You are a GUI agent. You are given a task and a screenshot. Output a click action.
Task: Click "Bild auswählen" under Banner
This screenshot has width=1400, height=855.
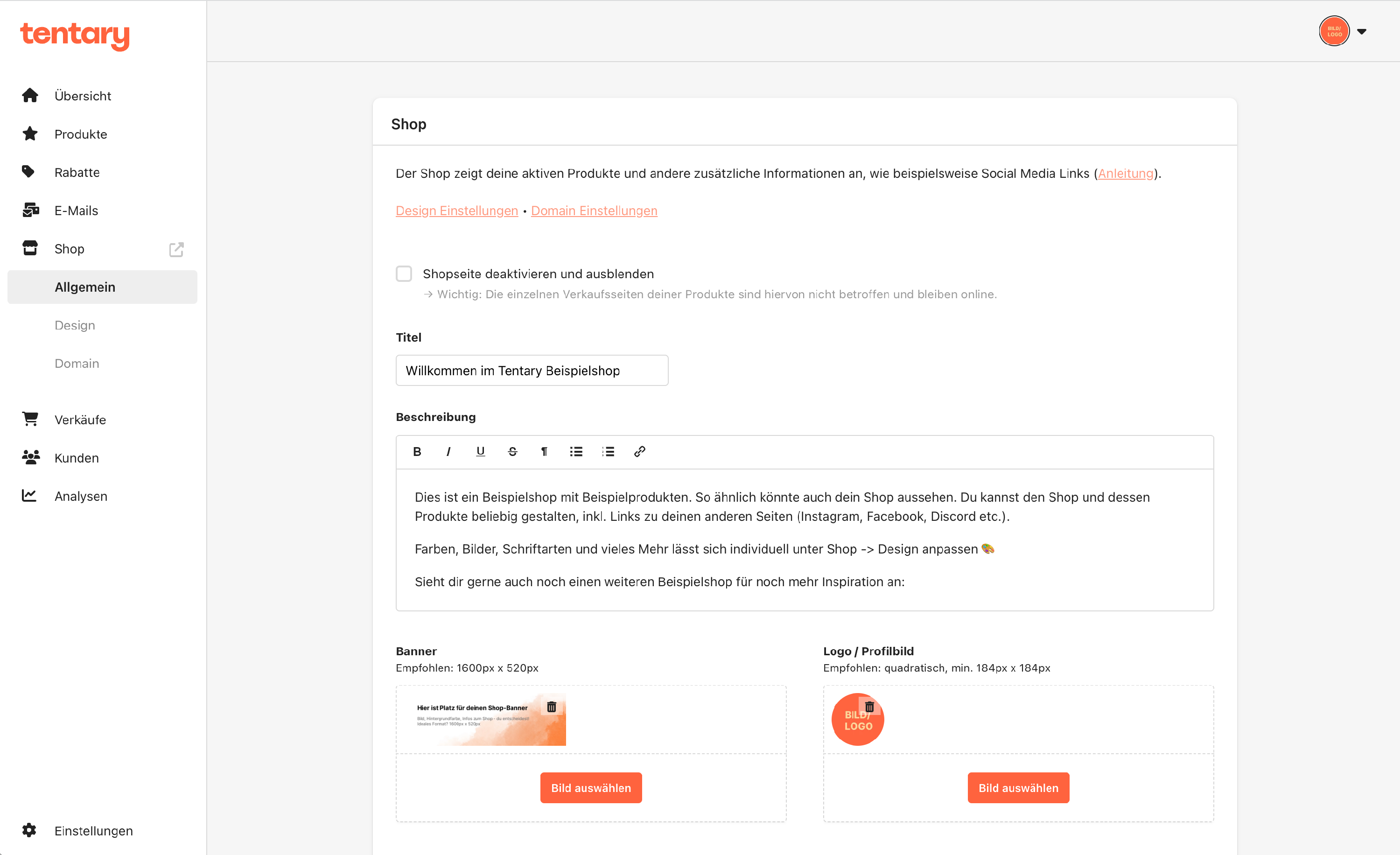point(591,788)
